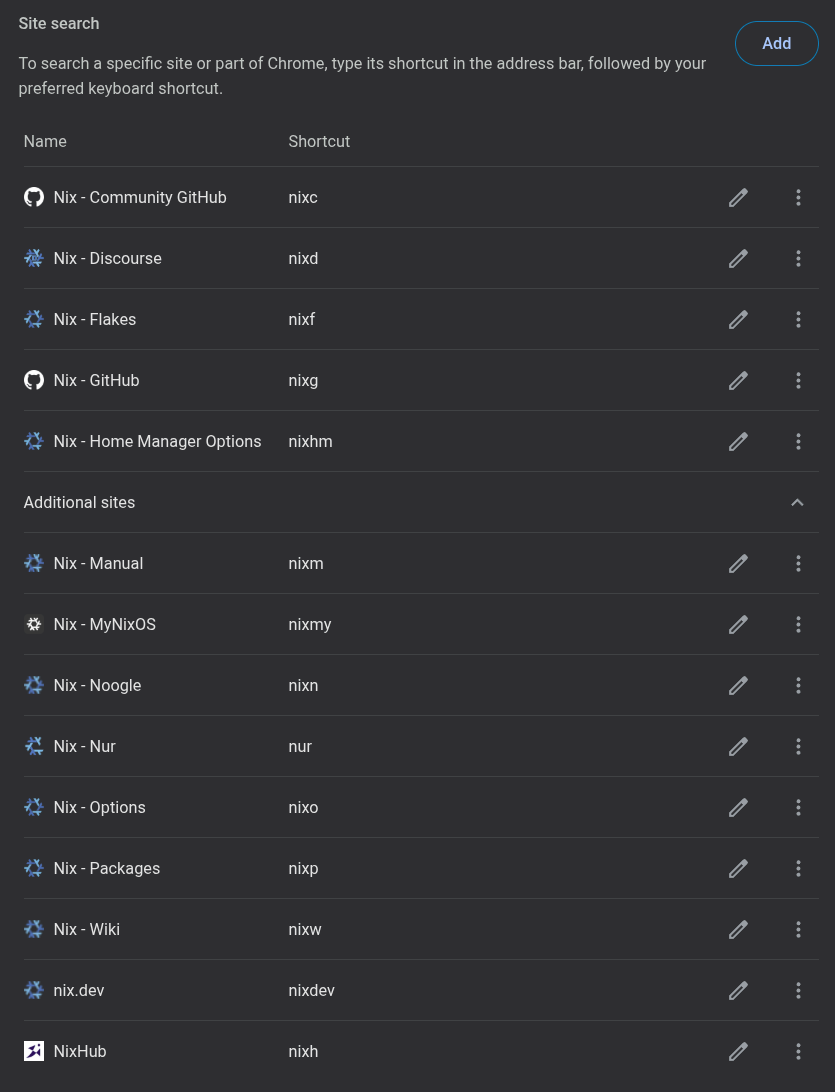Viewport: 835px width, 1092px height.
Task: Open more actions for Nix - GitHub
Action: point(798,380)
